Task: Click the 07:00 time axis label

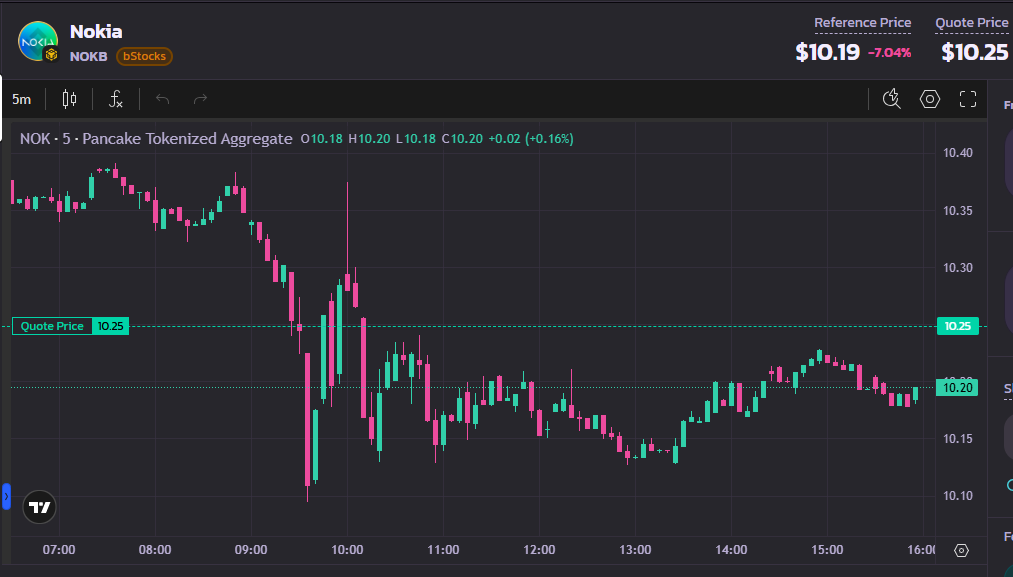Action: 59,550
